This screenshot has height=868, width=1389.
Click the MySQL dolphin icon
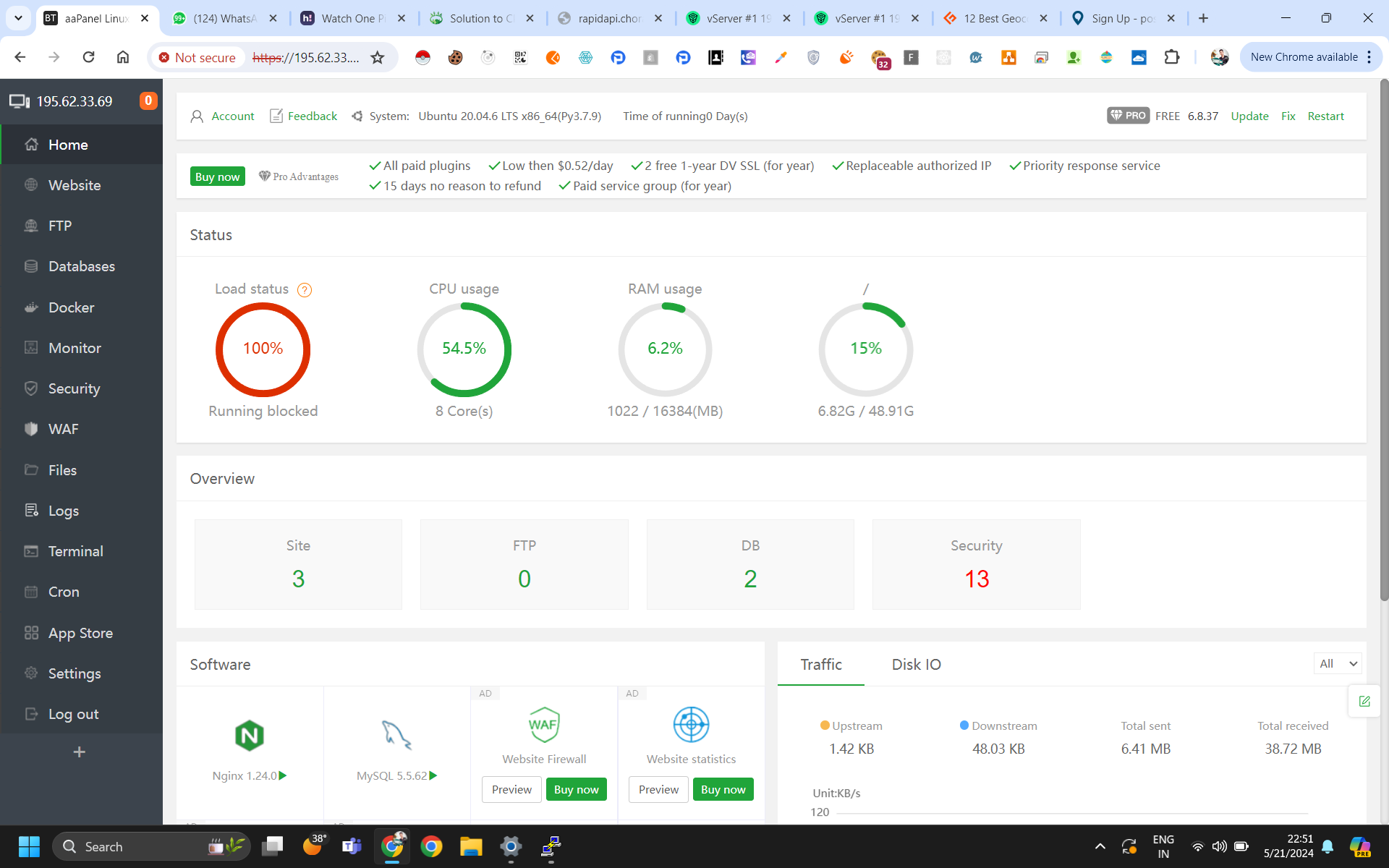click(x=396, y=735)
